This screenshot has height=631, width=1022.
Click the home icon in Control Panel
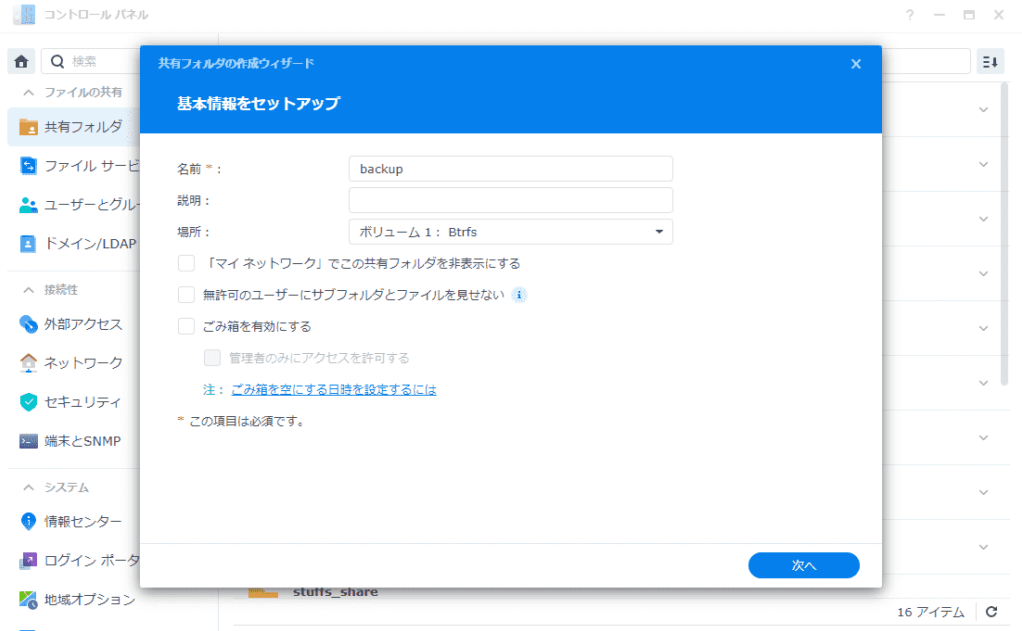point(20,62)
